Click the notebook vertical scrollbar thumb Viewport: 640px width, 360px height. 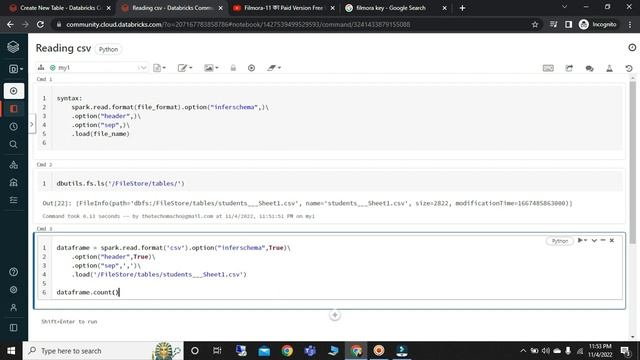coord(633,162)
